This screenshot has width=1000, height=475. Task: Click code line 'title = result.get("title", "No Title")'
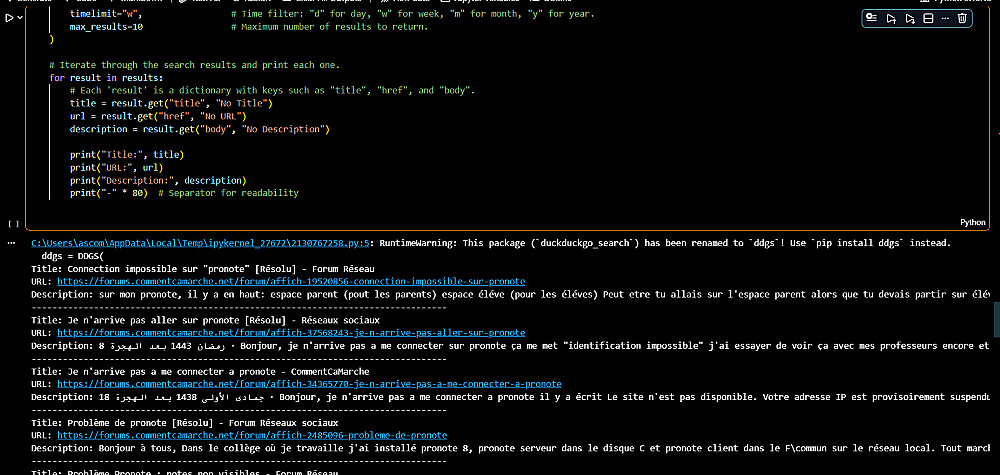pos(172,103)
